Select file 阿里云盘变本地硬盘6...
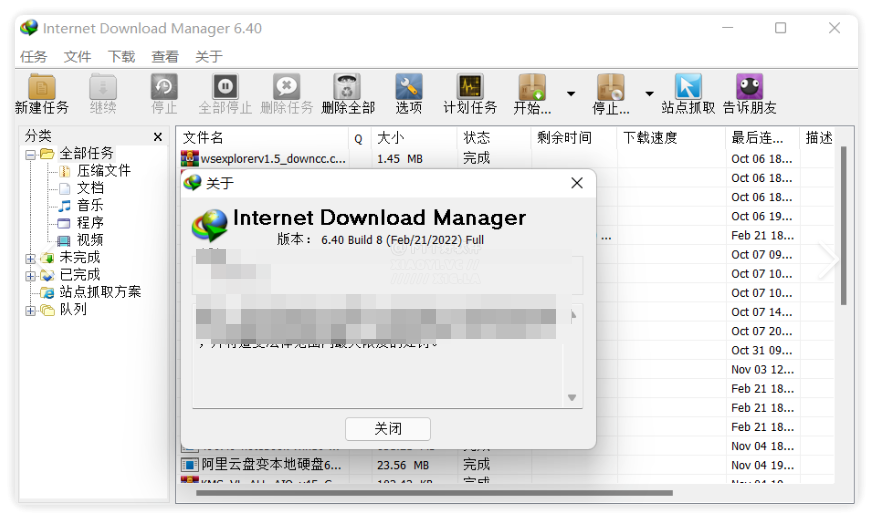The image size is (873, 520). (271, 465)
